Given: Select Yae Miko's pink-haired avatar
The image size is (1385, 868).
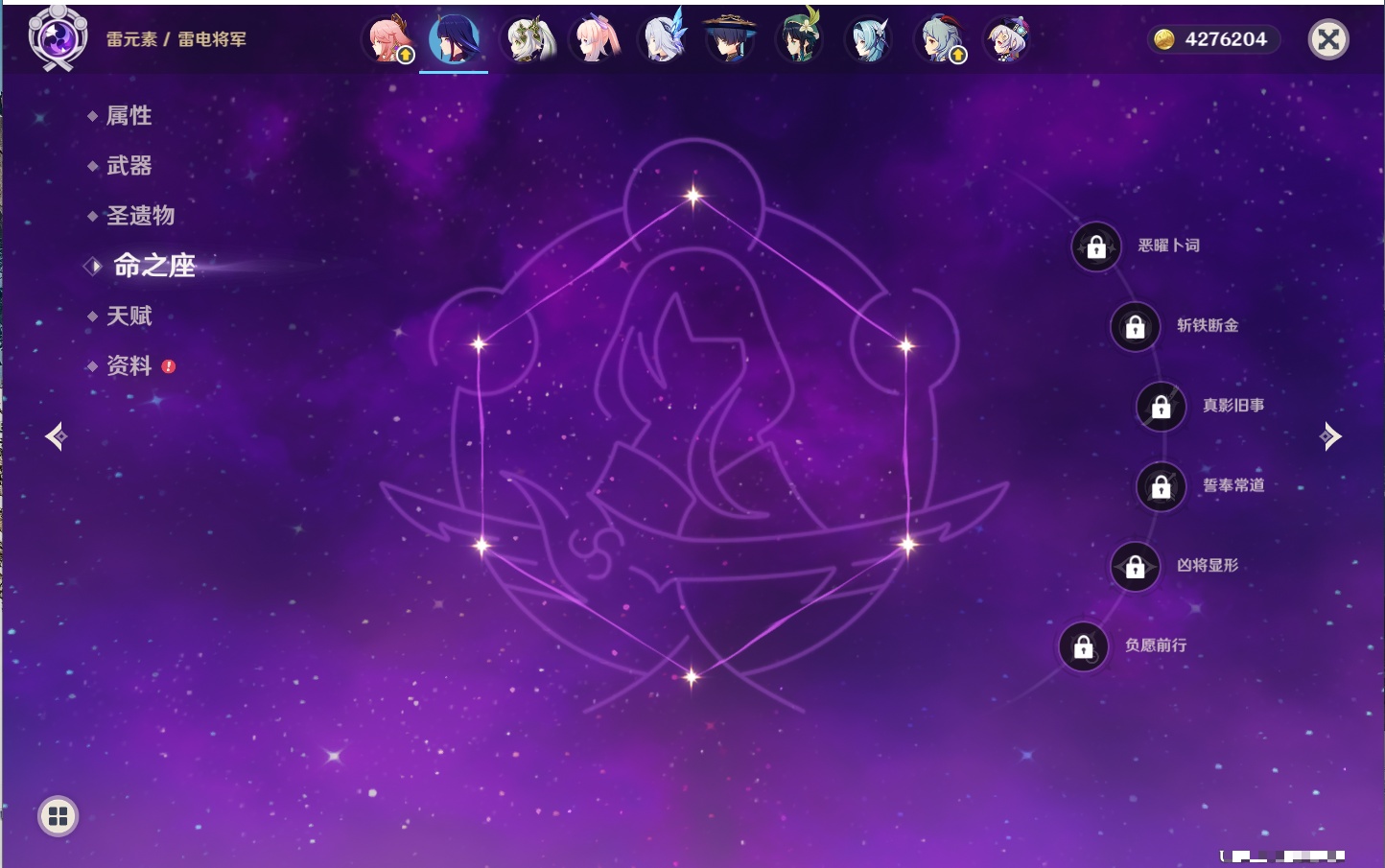Looking at the screenshot, I should point(388,39).
